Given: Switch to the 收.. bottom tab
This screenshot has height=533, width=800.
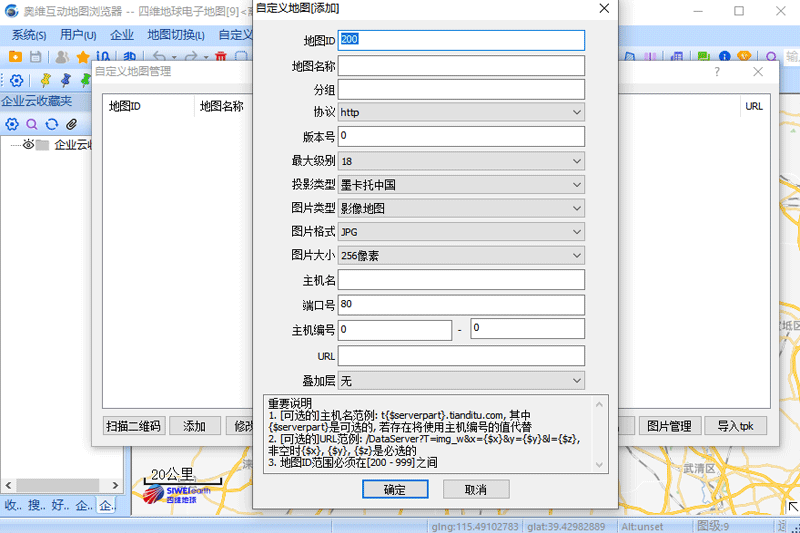Looking at the screenshot, I should (x=13, y=505).
